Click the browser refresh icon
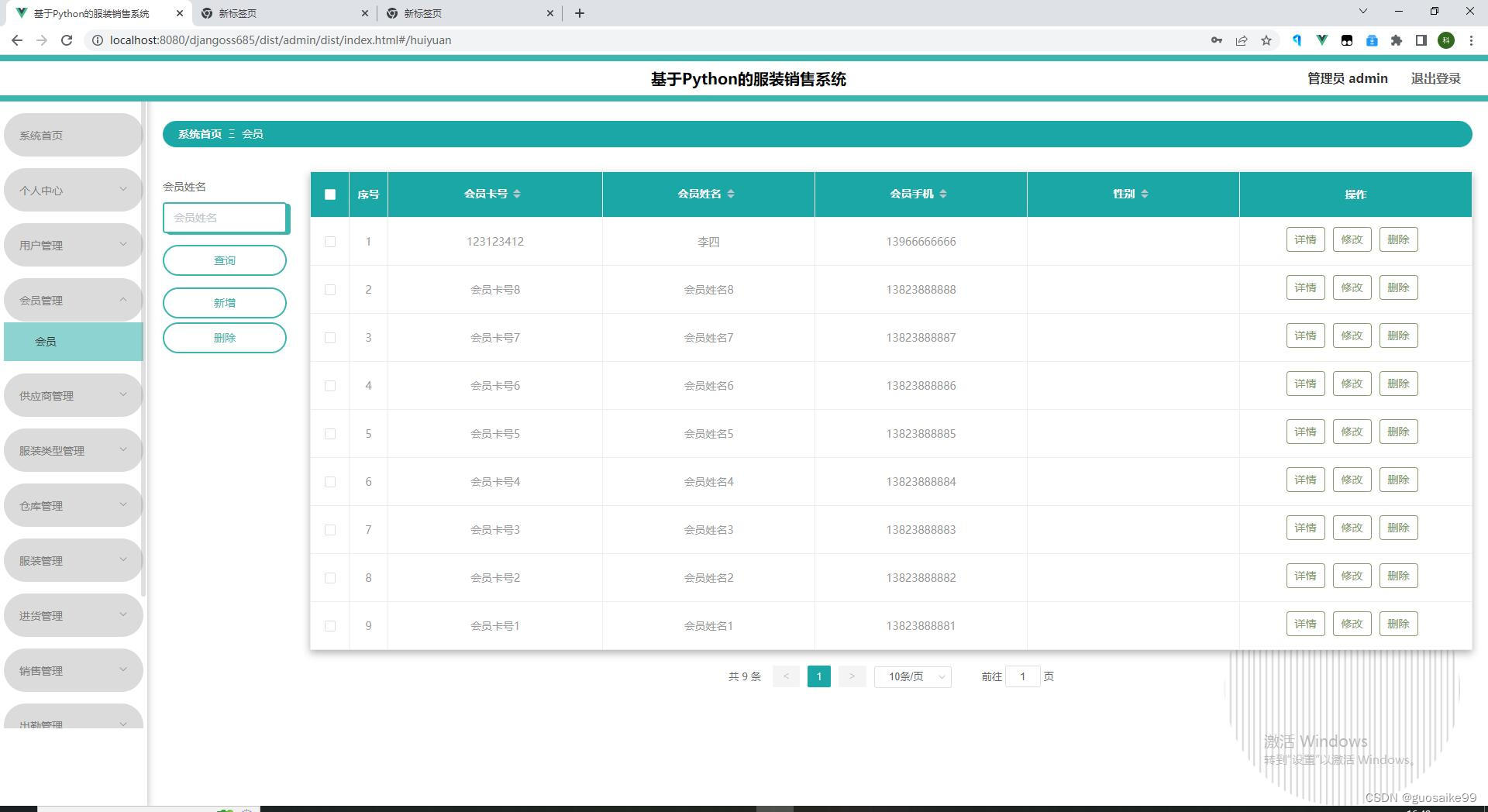Viewport: 1488px width, 812px height. coord(67,40)
